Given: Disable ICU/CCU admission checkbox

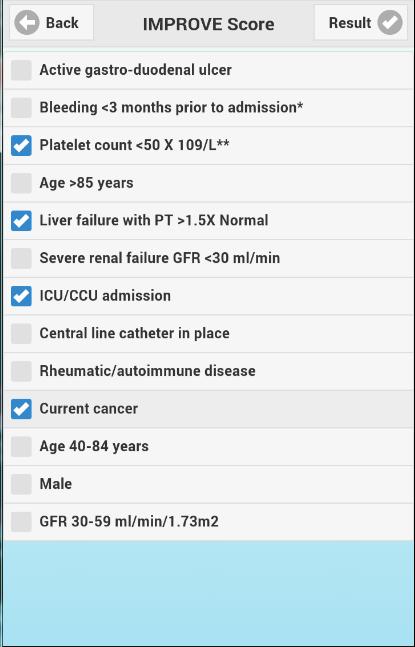Looking at the screenshot, I should [21, 296].
